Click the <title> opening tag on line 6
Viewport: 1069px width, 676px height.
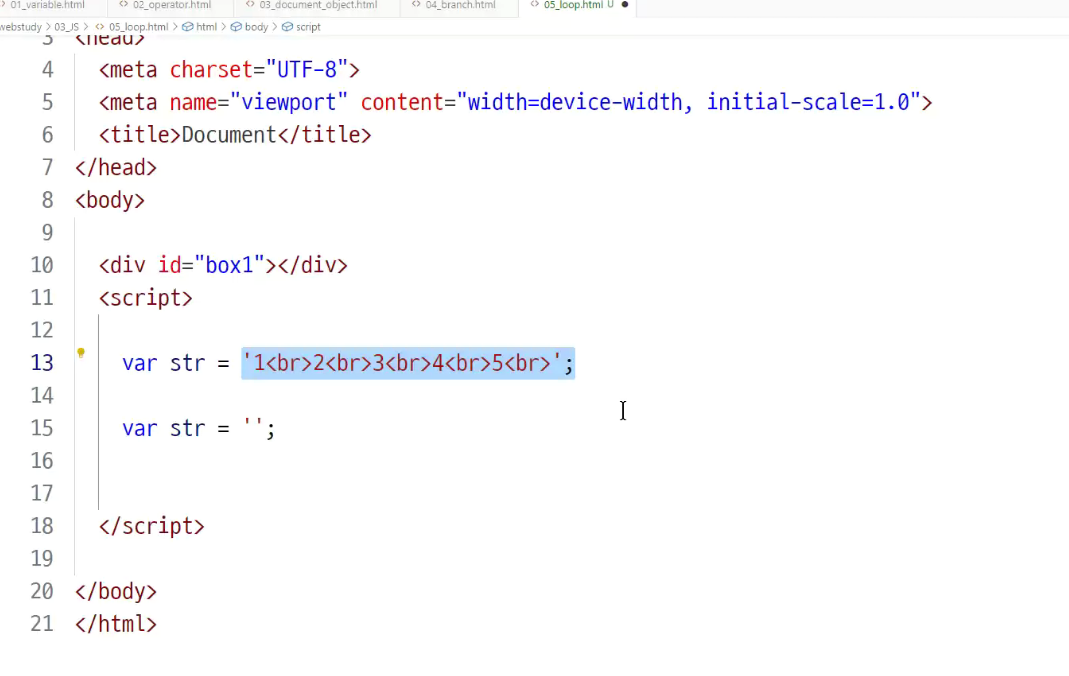tap(140, 135)
